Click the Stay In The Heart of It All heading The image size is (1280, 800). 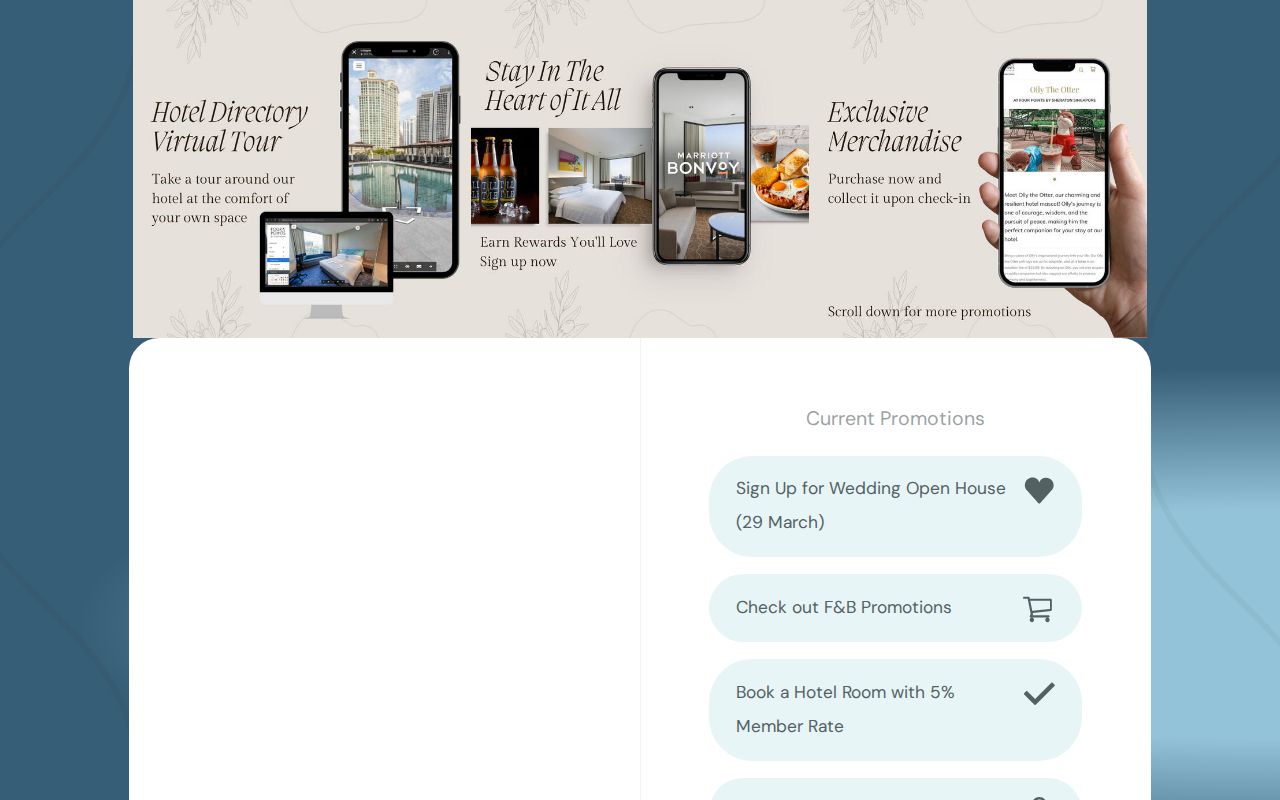(x=553, y=86)
